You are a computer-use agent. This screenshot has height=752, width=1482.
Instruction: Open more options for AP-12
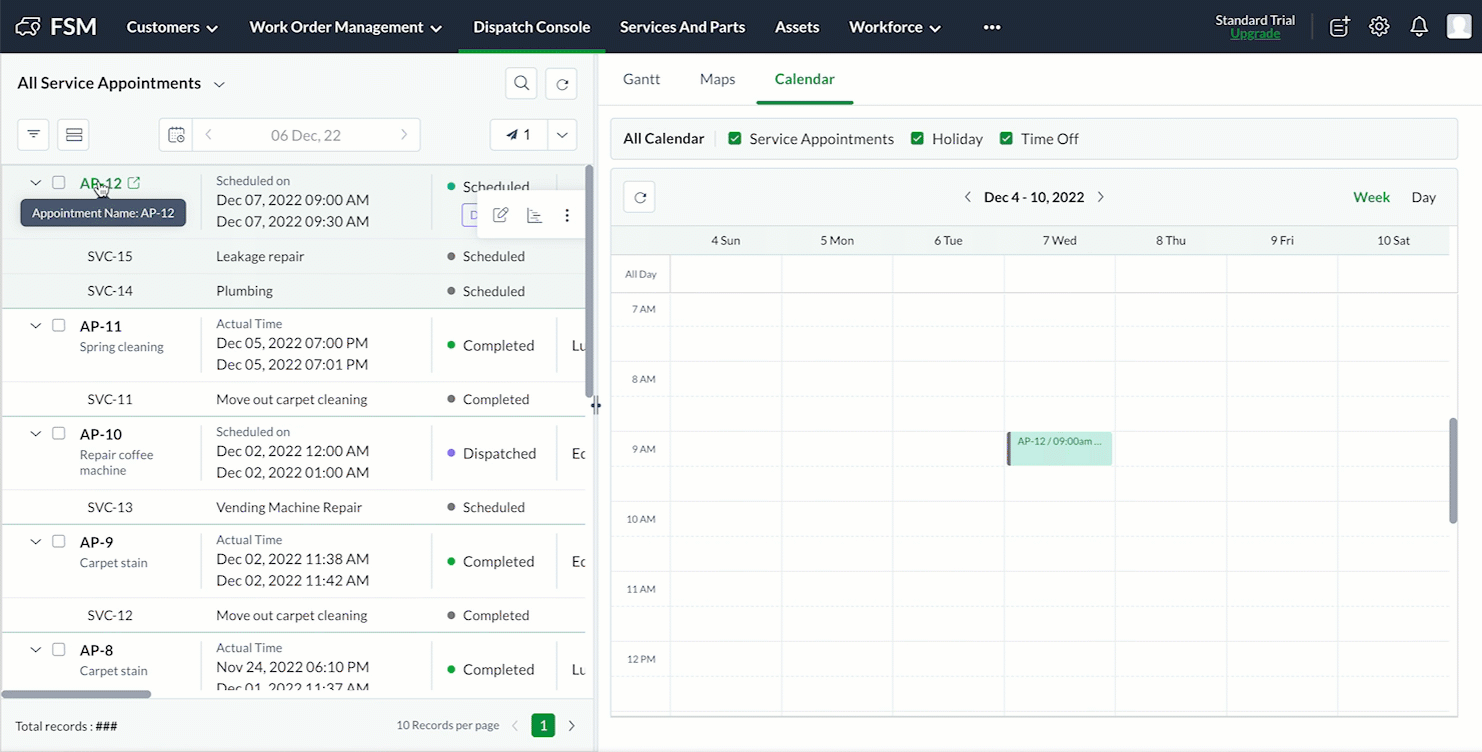(x=567, y=215)
